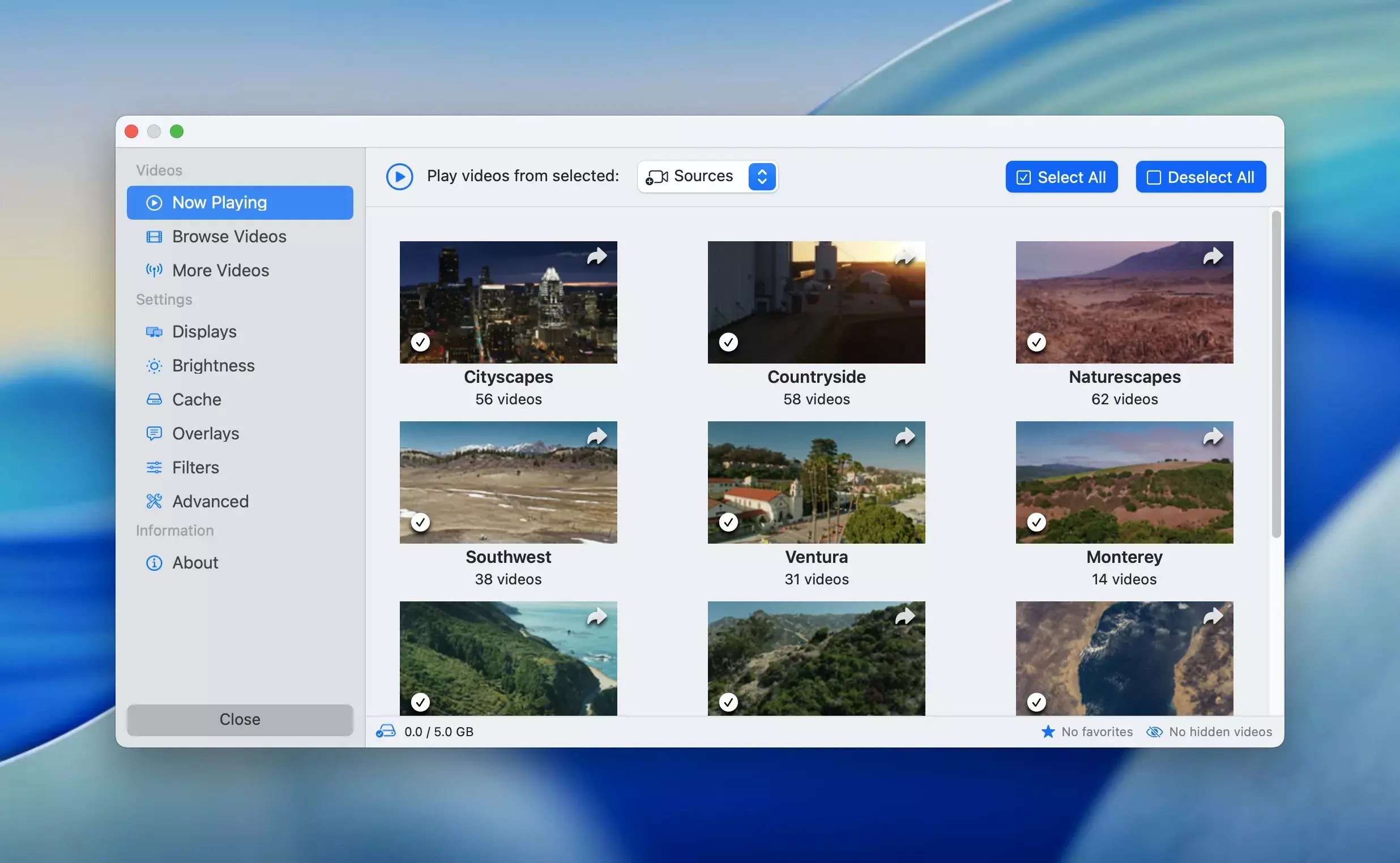This screenshot has width=1400, height=863.
Task: Click the Monterey video thumbnail
Action: click(1124, 482)
